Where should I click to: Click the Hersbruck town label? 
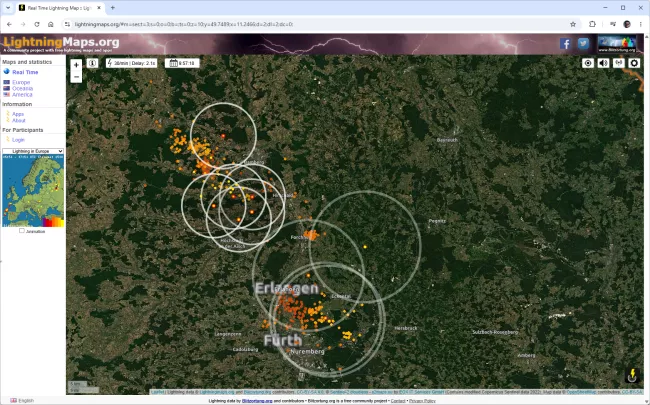click(406, 328)
